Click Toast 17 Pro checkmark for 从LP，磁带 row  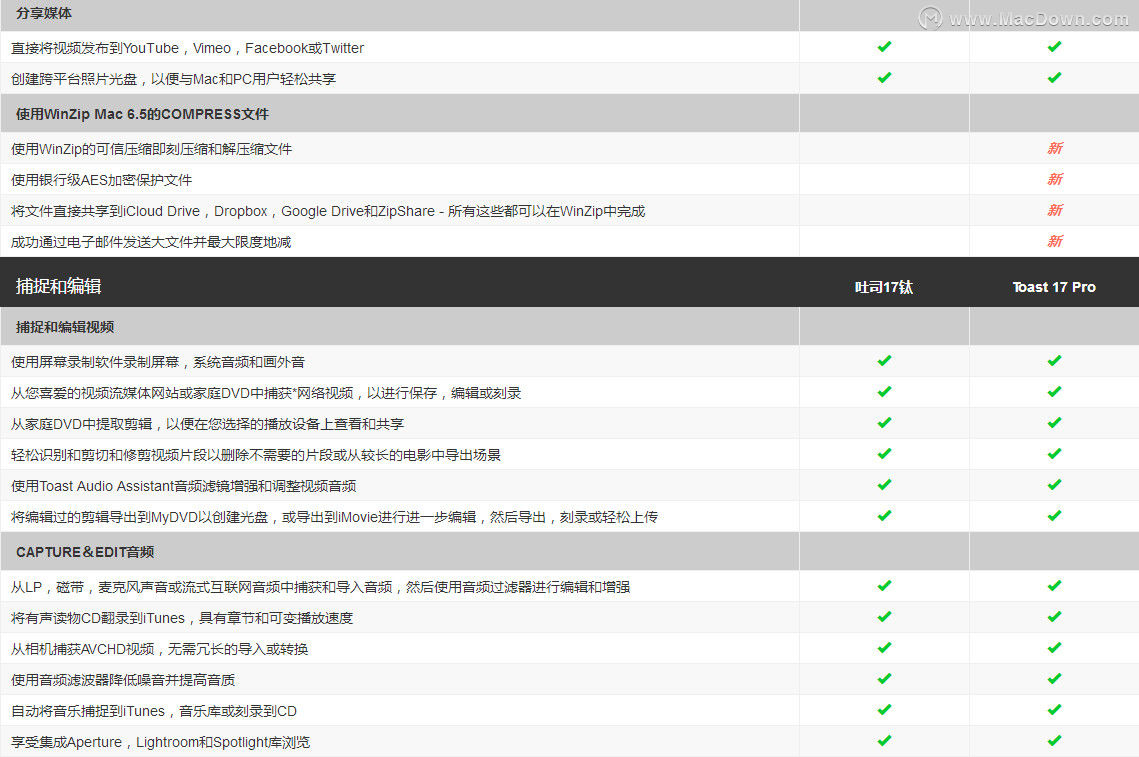[x=1055, y=586]
